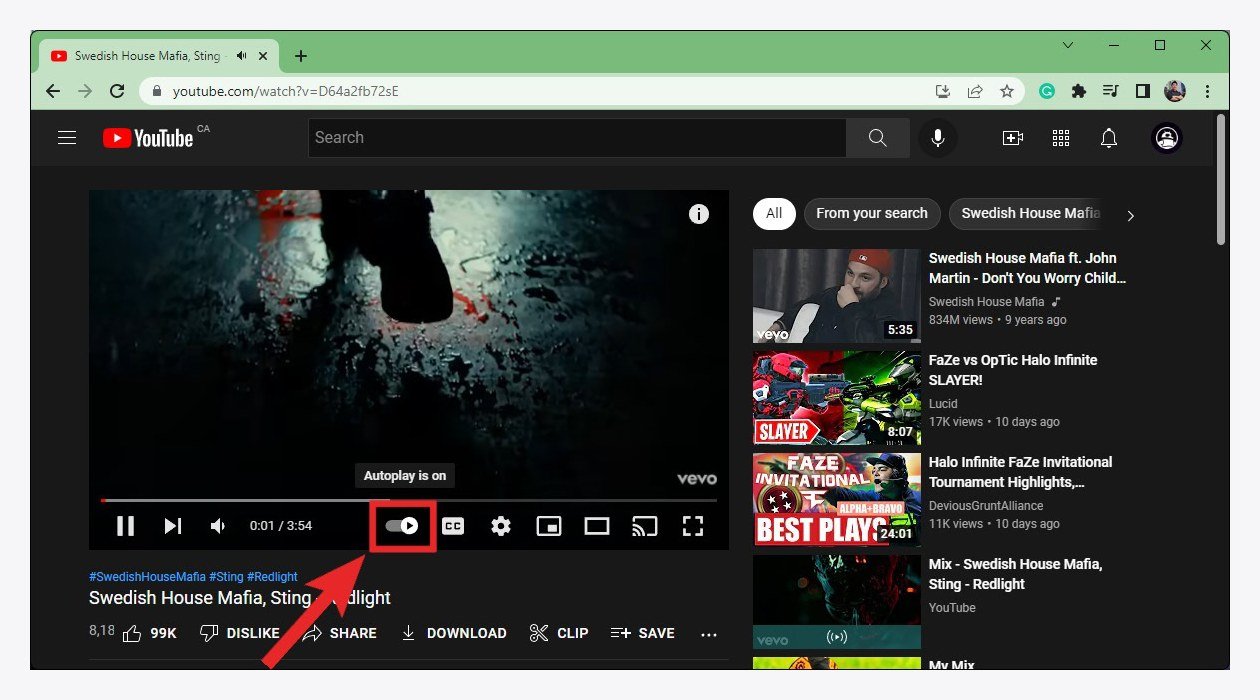1260x700 pixels.
Task: Open the Create video menu
Action: click(x=1013, y=138)
